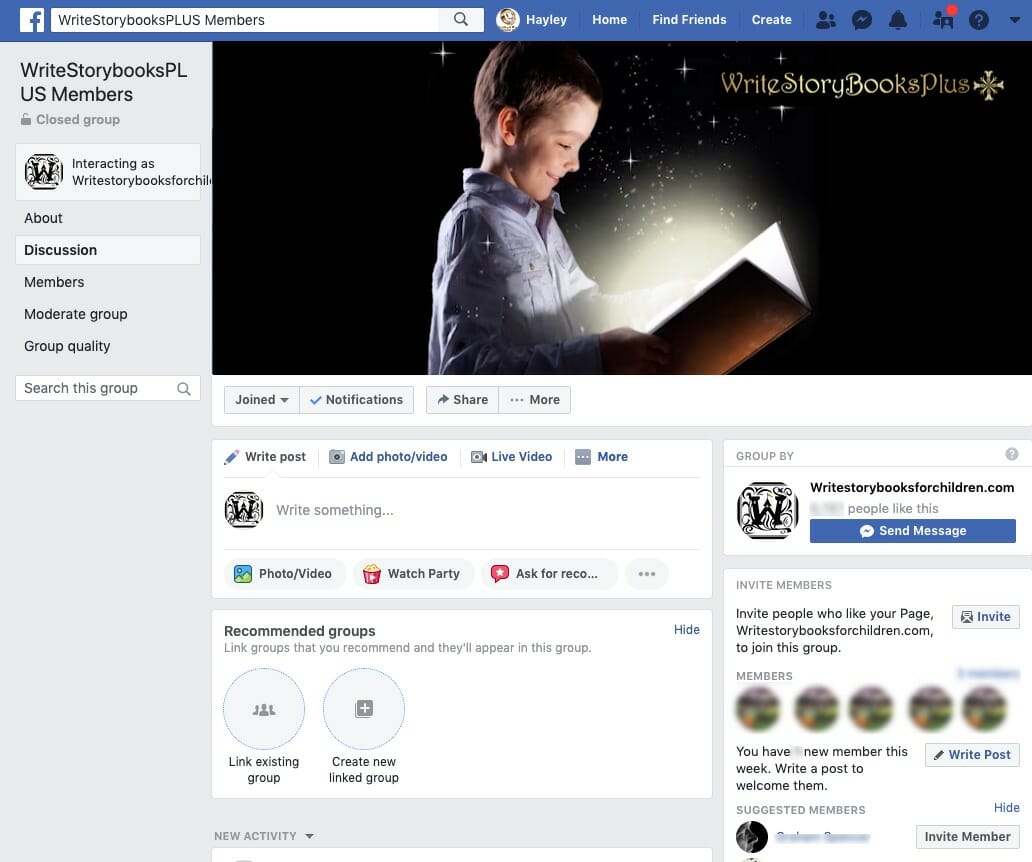Open the Joined dropdown
Viewport: 1032px width, 862px height.
point(262,400)
